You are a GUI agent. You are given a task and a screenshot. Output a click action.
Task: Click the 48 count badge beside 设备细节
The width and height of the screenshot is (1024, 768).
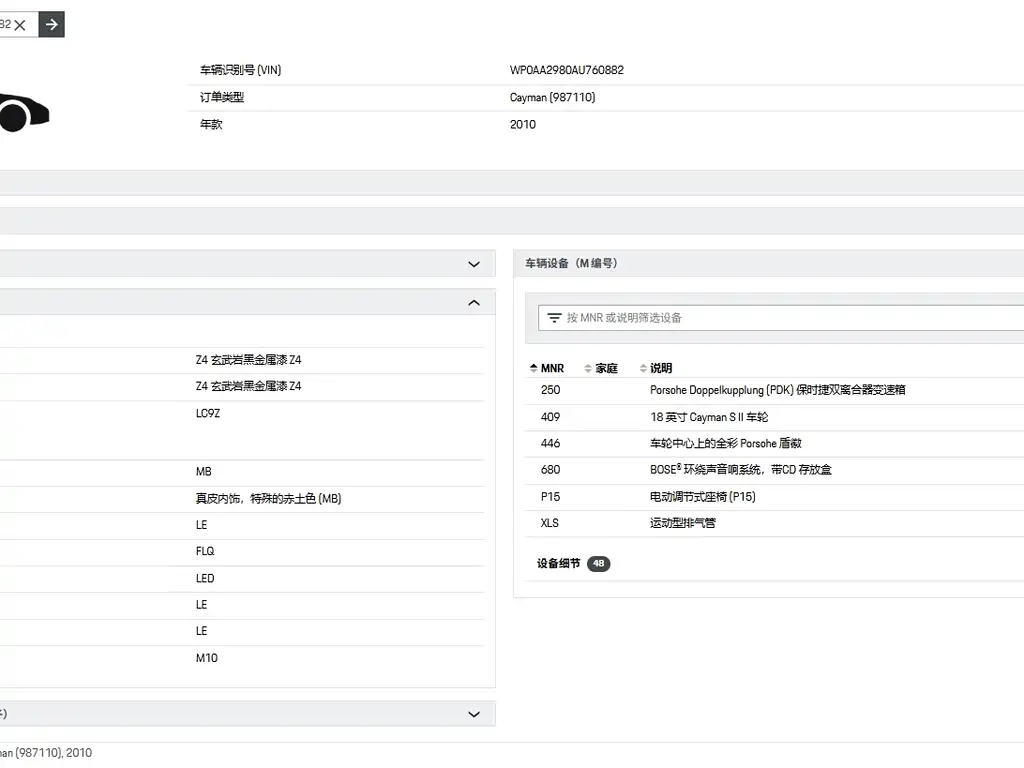point(598,564)
